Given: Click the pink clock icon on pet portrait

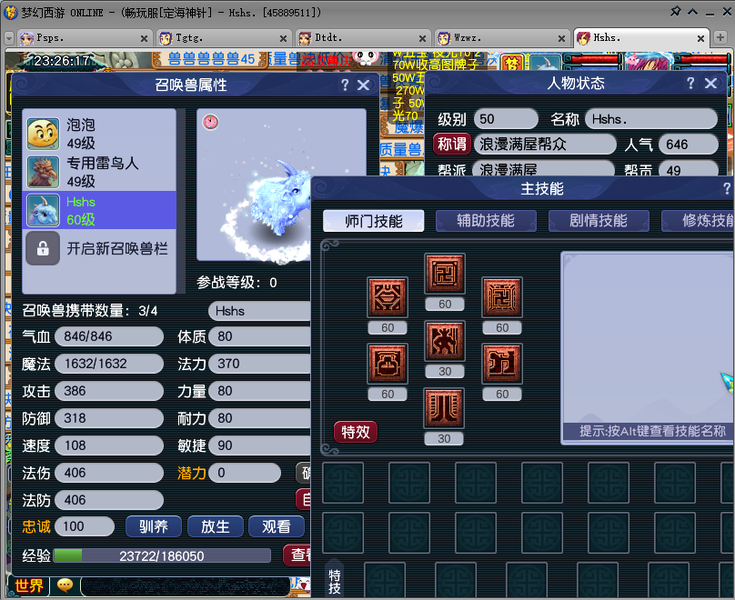Looking at the screenshot, I should (x=210, y=122).
